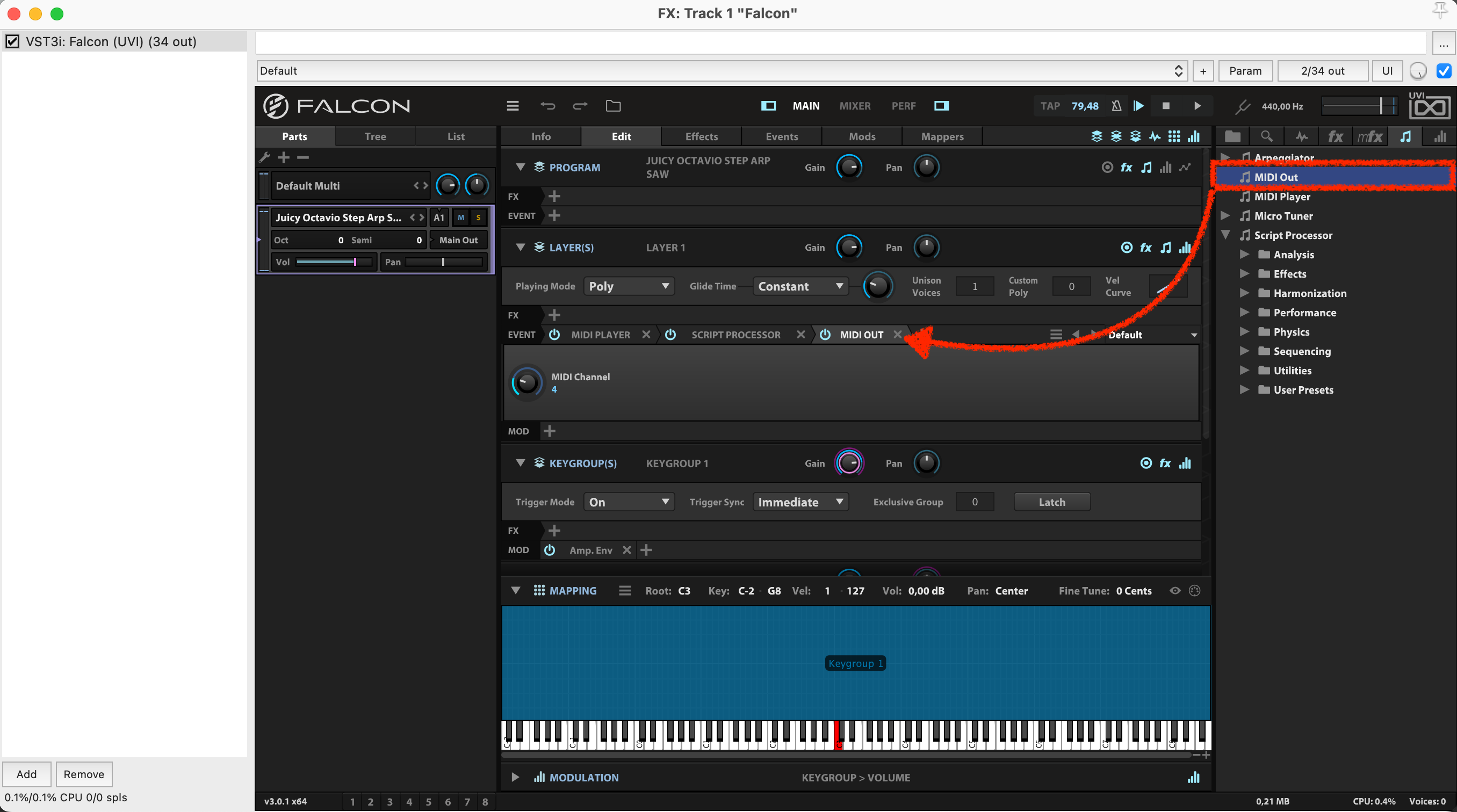Screen dimensions: 1457x812
Task: Collapse the KEYGROUP(S) section triangle
Action: 521,462
